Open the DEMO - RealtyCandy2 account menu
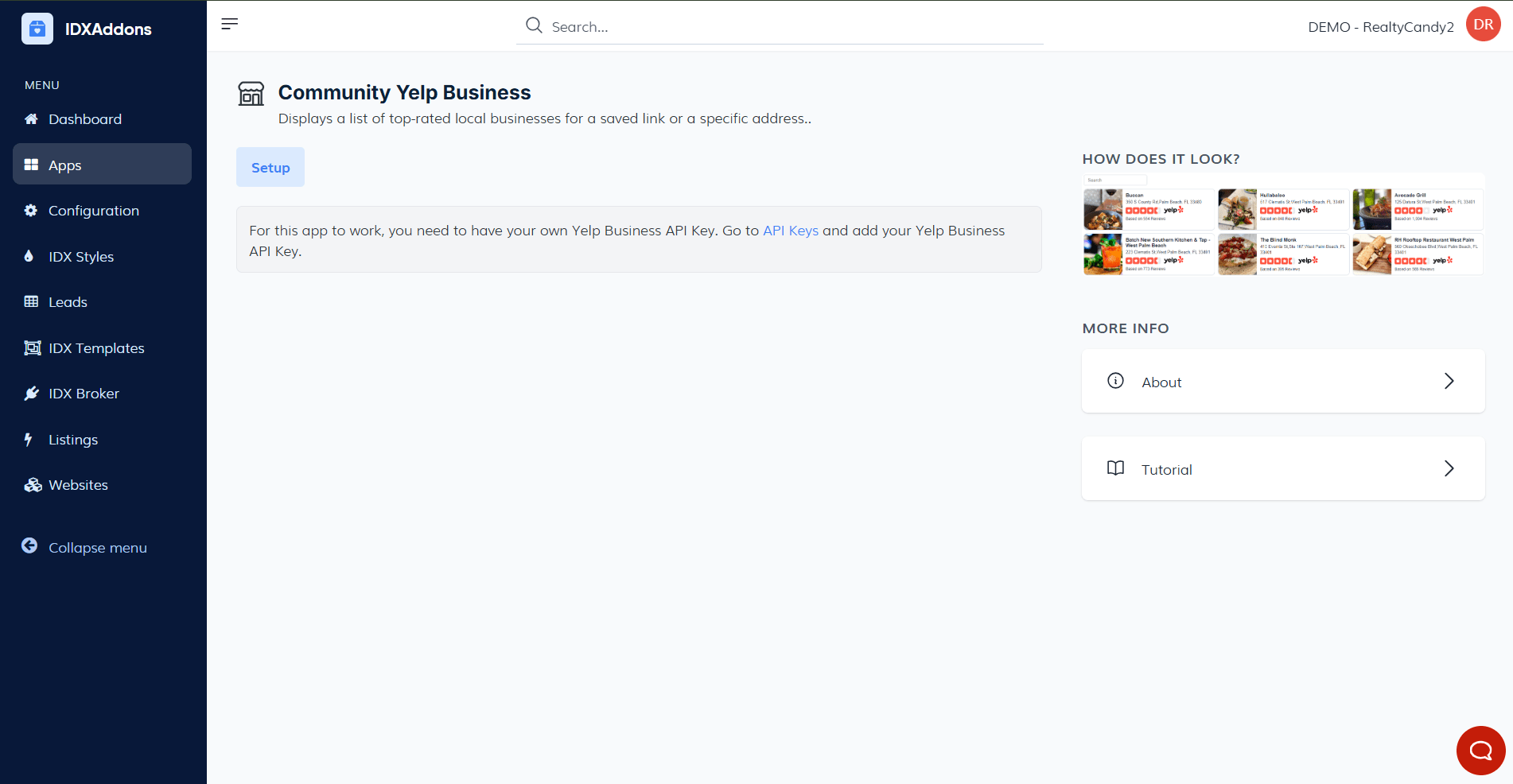The image size is (1513, 784). click(x=1380, y=27)
